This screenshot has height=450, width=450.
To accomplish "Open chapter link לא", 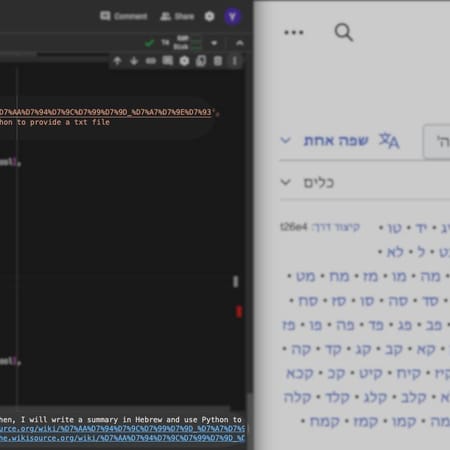I will (x=395, y=252).
